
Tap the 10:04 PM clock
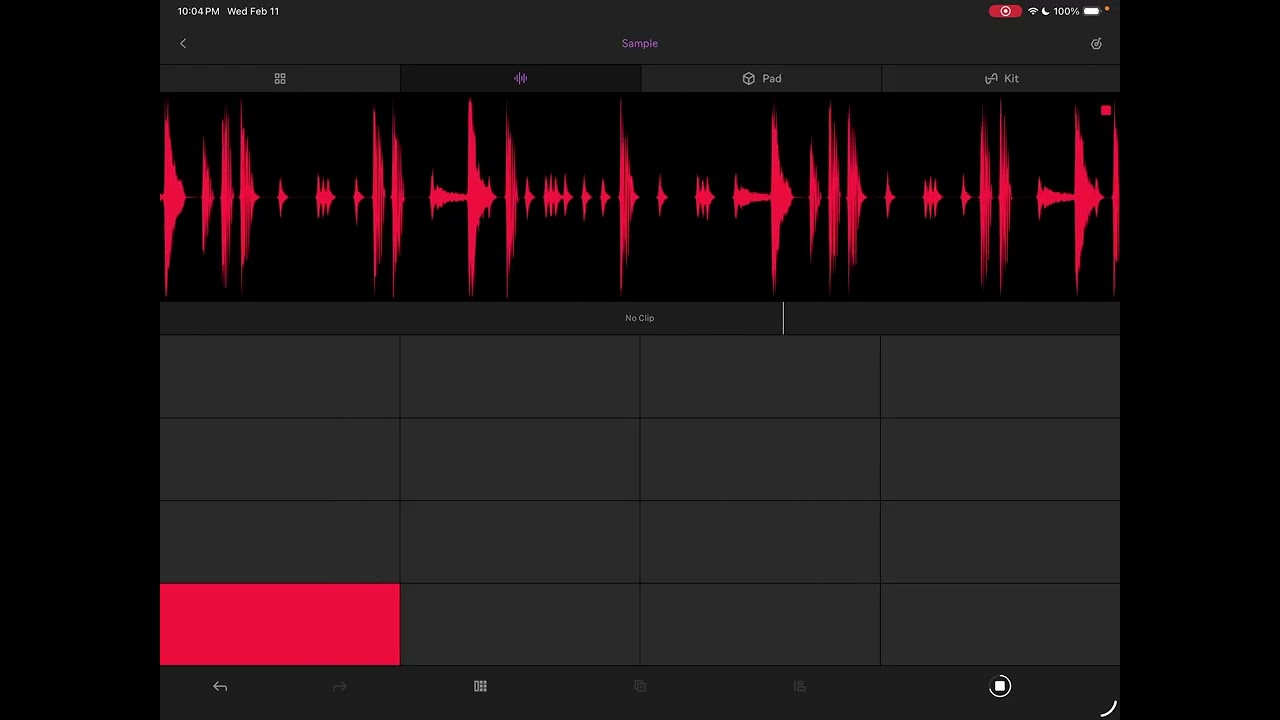click(x=198, y=11)
